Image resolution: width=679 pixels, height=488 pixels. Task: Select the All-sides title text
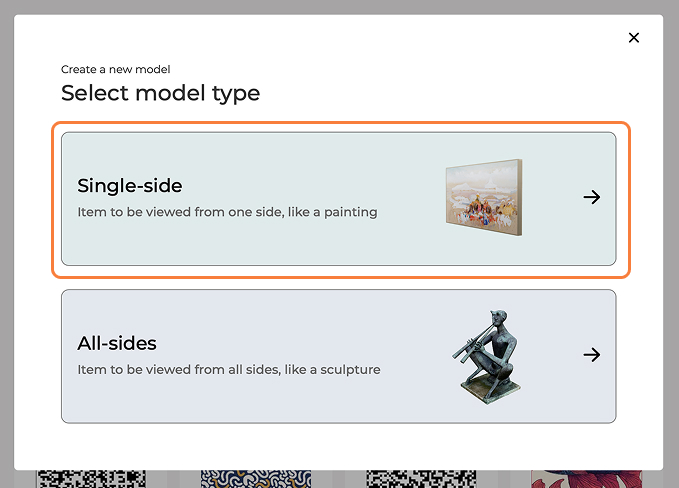pos(117,343)
